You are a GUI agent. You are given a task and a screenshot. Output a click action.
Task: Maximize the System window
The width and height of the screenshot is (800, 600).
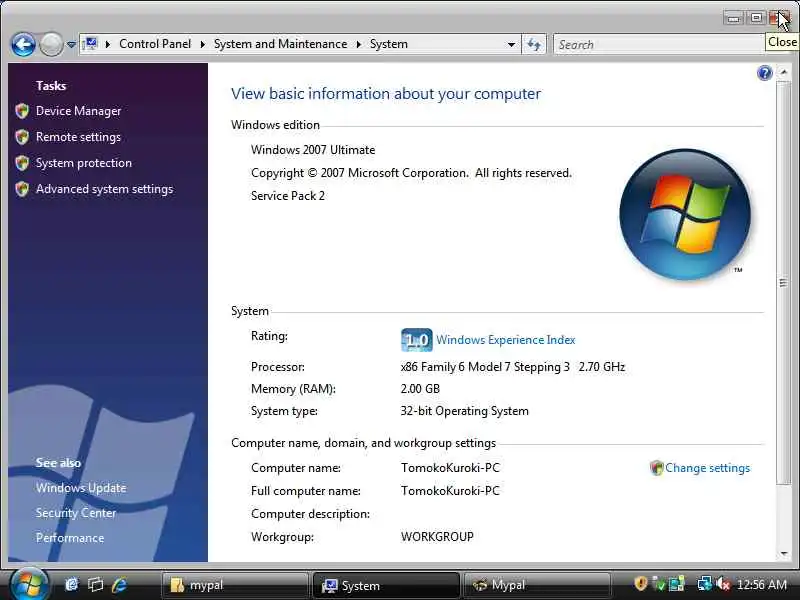click(x=756, y=18)
